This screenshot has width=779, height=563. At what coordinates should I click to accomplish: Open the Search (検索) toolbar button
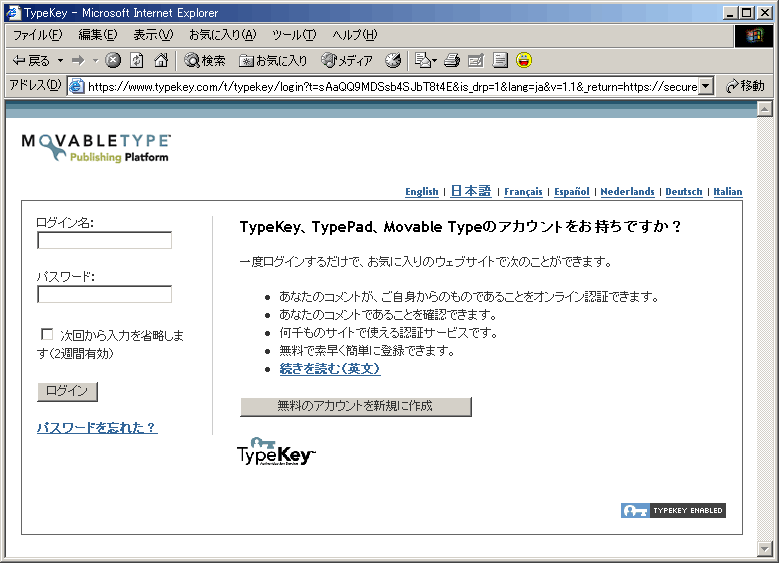205,61
